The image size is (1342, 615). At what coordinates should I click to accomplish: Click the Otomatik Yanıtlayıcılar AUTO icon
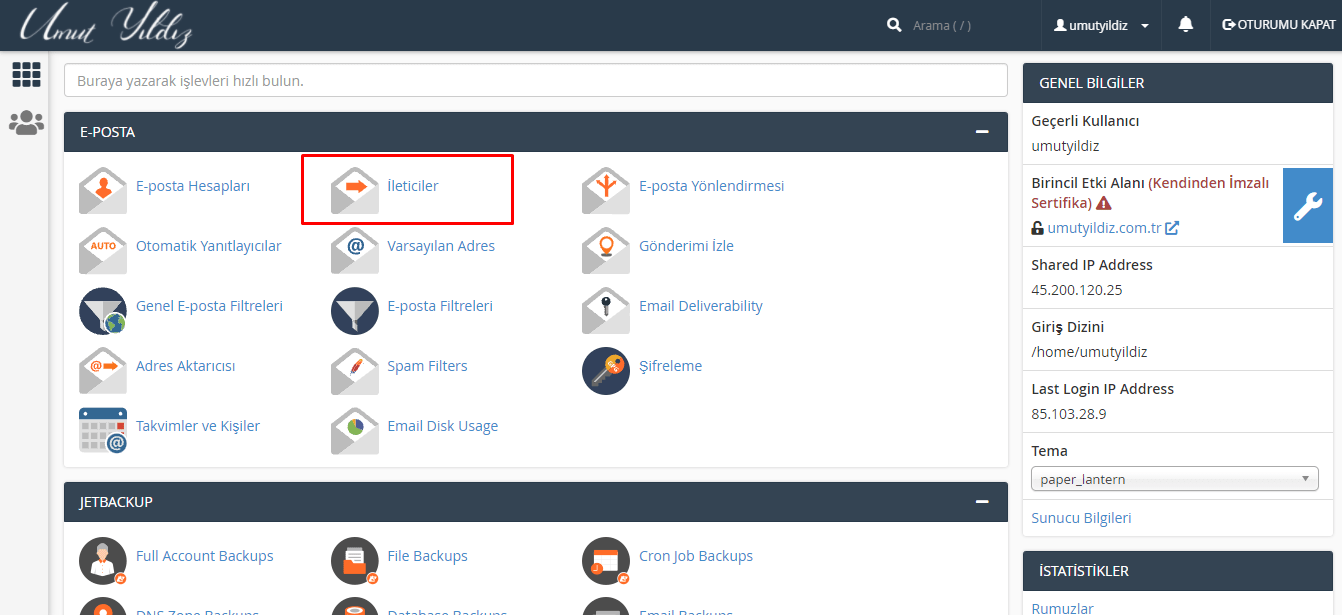coord(103,250)
